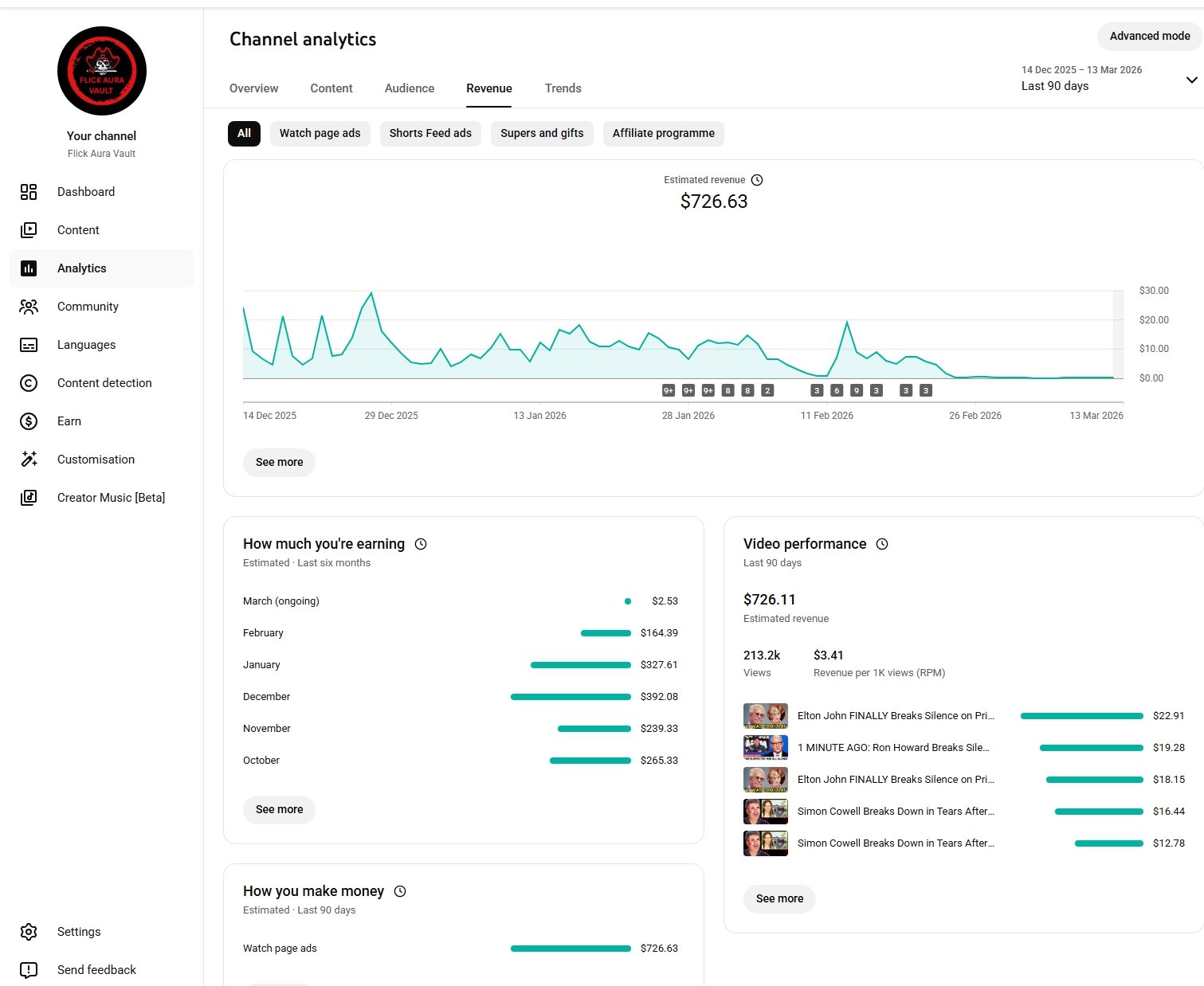Click the Advanced mode button
This screenshot has width=1204, height=986.
click(1149, 36)
